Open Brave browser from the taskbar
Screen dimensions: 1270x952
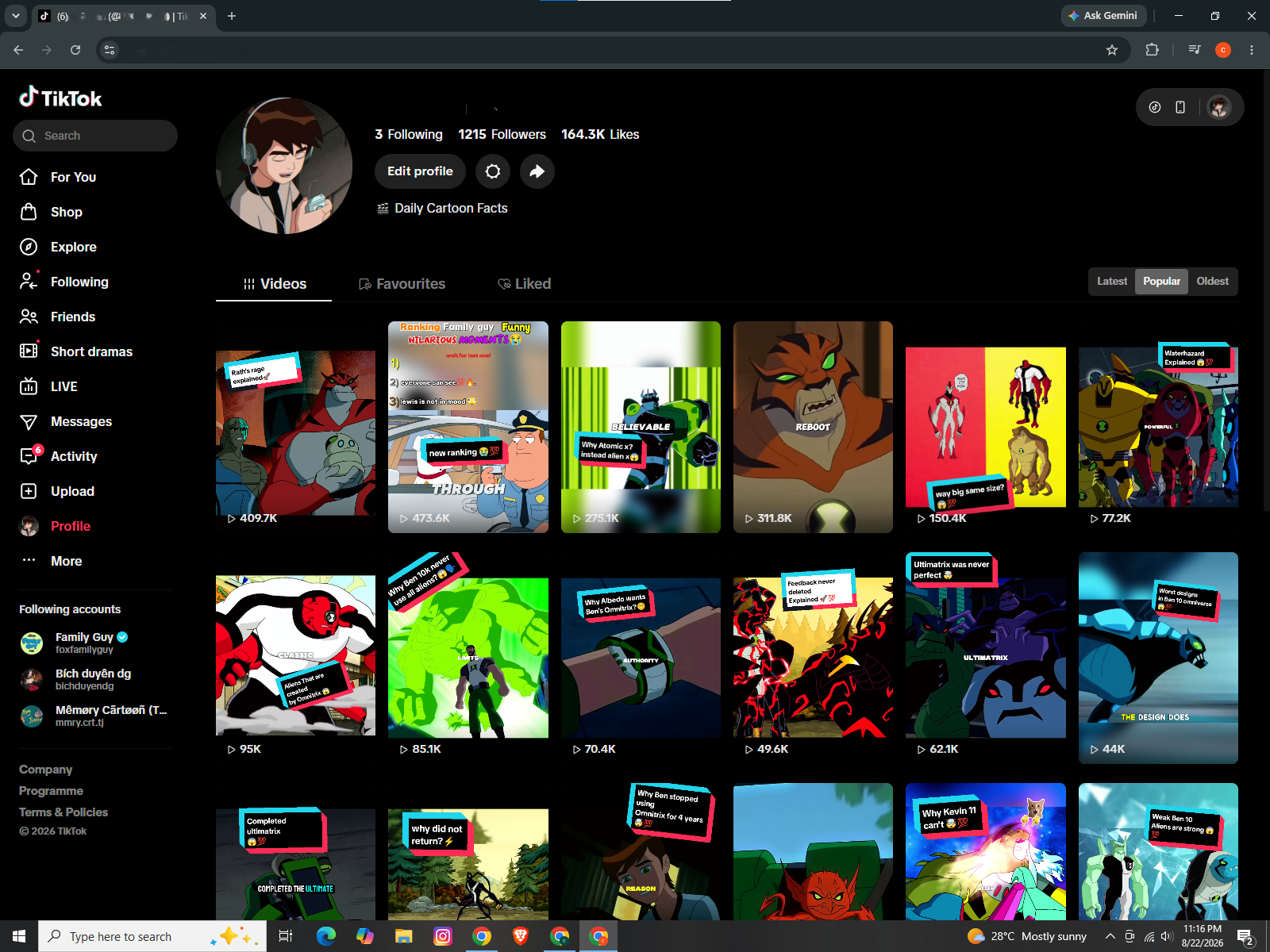pyautogui.click(x=521, y=936)
